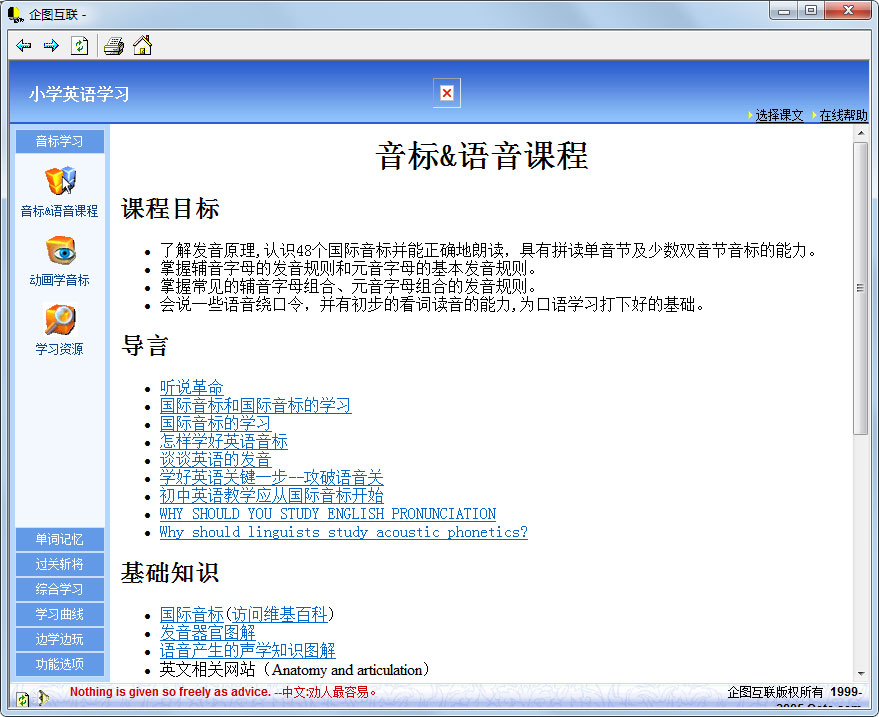Open the 音标&语音课程 sidebar icon

(x=60, y=181)
